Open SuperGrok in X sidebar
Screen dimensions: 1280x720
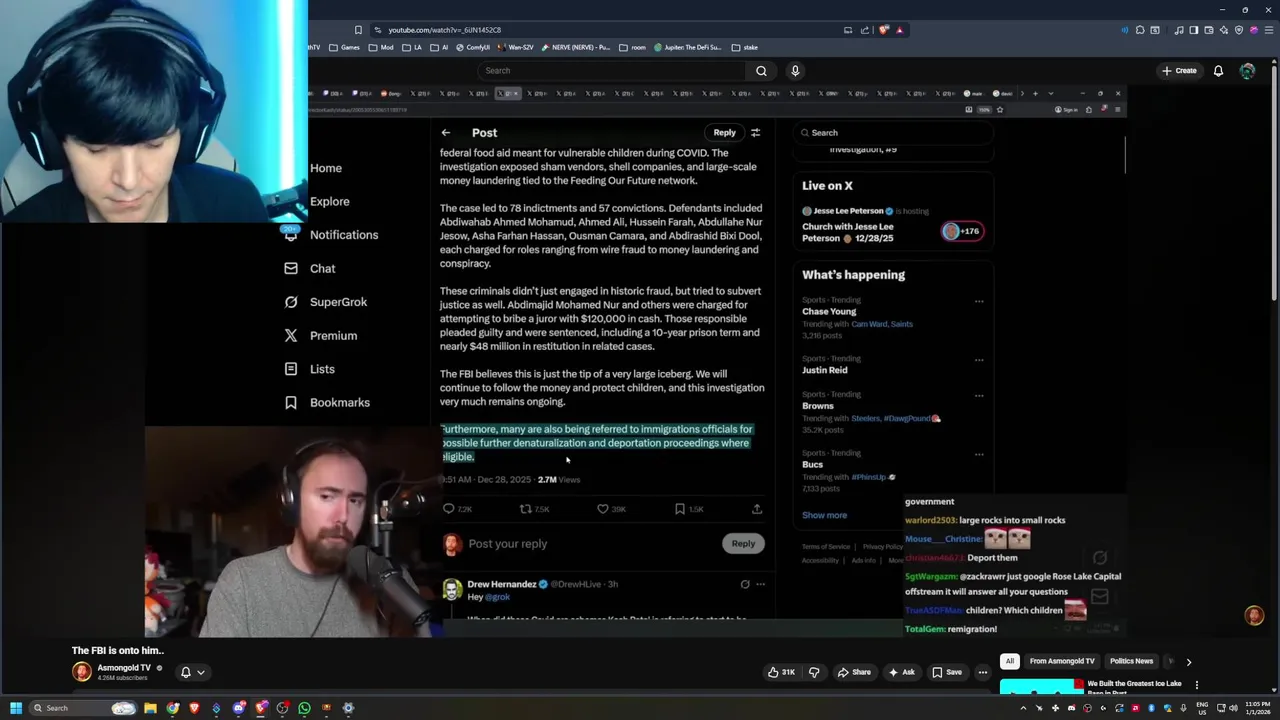click(327, 302)
